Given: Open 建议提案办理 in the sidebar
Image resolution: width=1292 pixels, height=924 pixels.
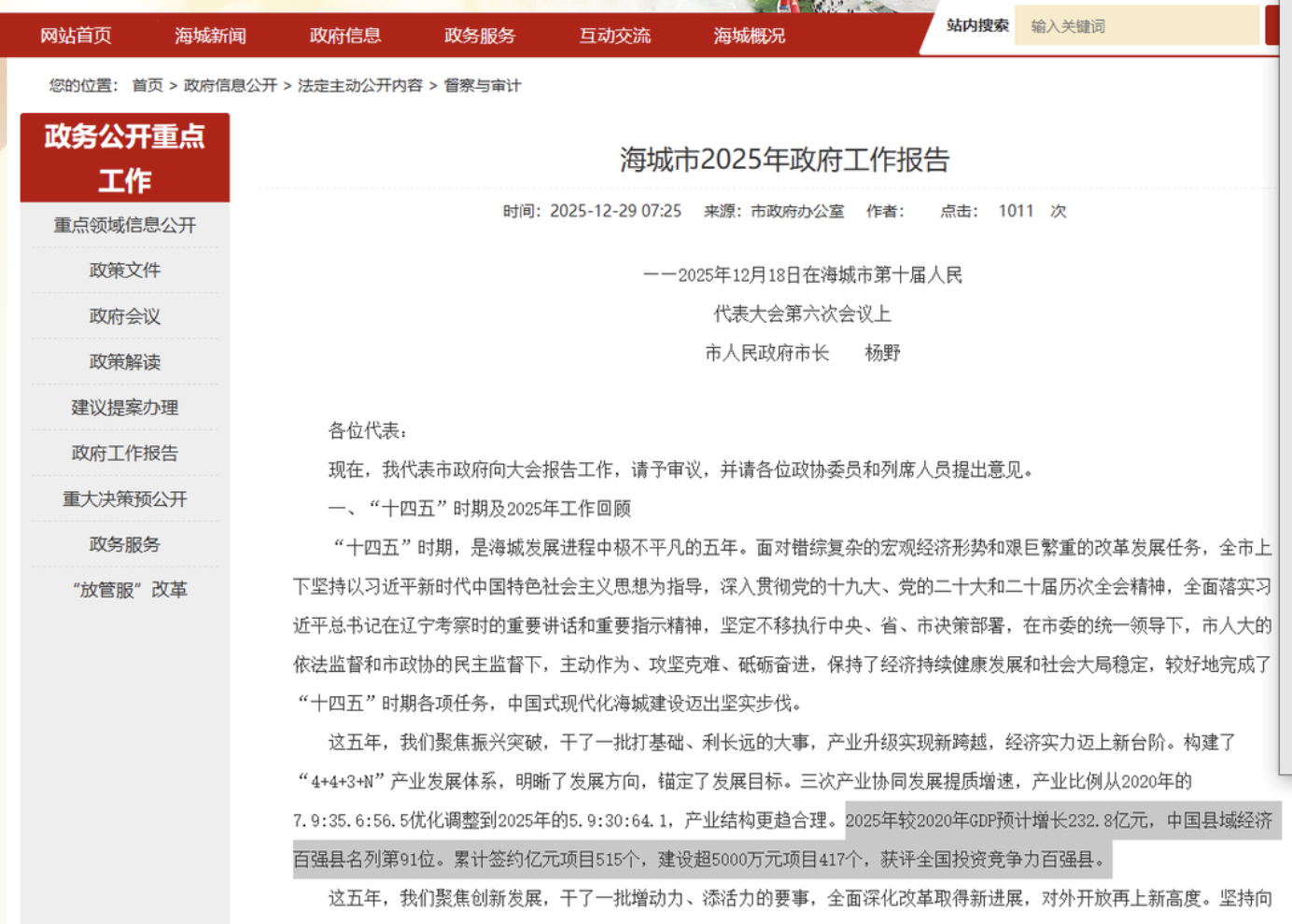Looking at the screenshot, I should click(x=124, y=408).
